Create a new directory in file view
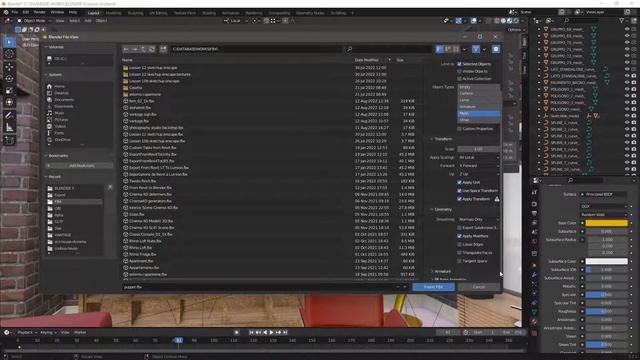This screenshot has width=640, height=360. click(163, 49)
